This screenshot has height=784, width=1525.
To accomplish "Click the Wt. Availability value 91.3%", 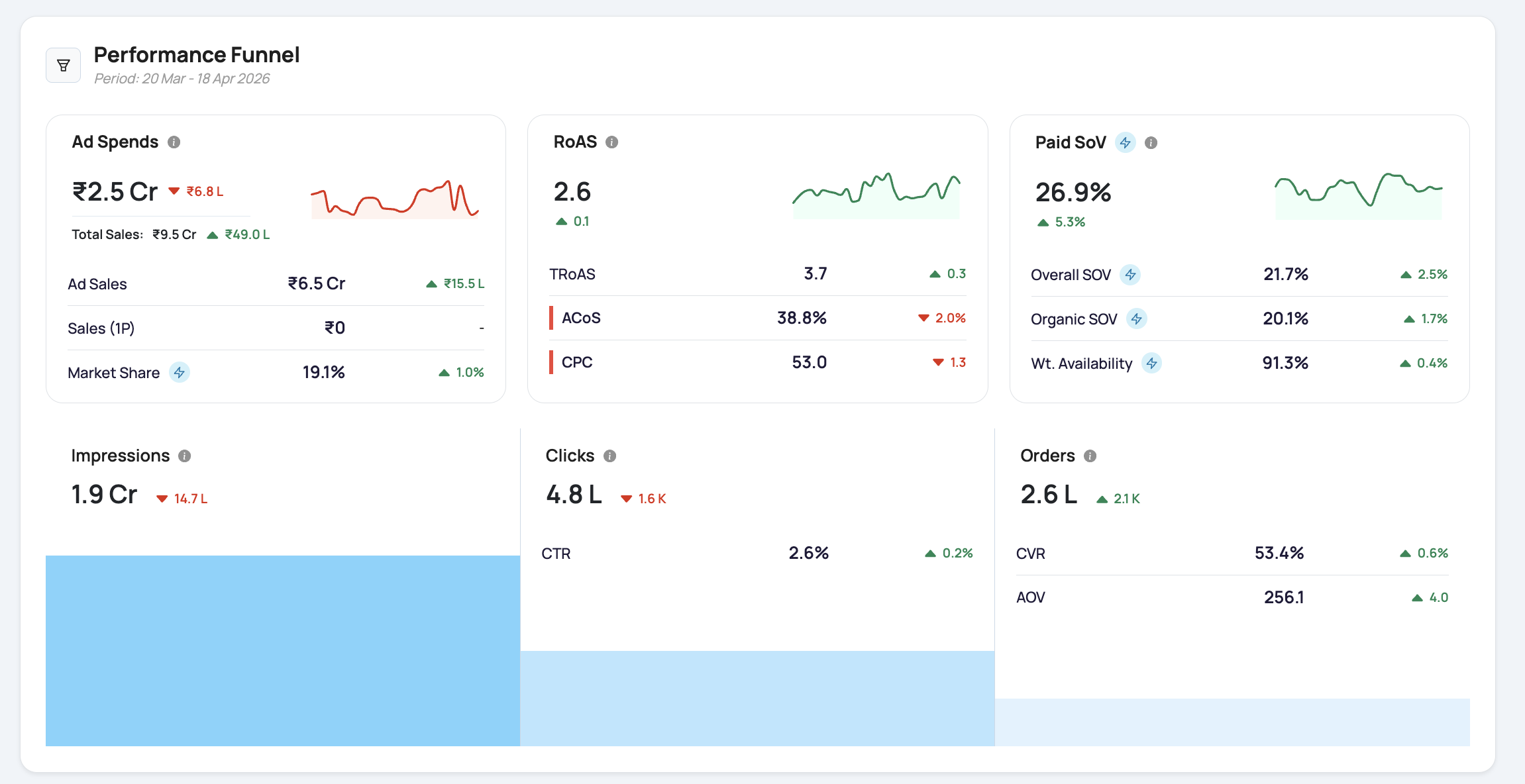I will click(1286, 363).
